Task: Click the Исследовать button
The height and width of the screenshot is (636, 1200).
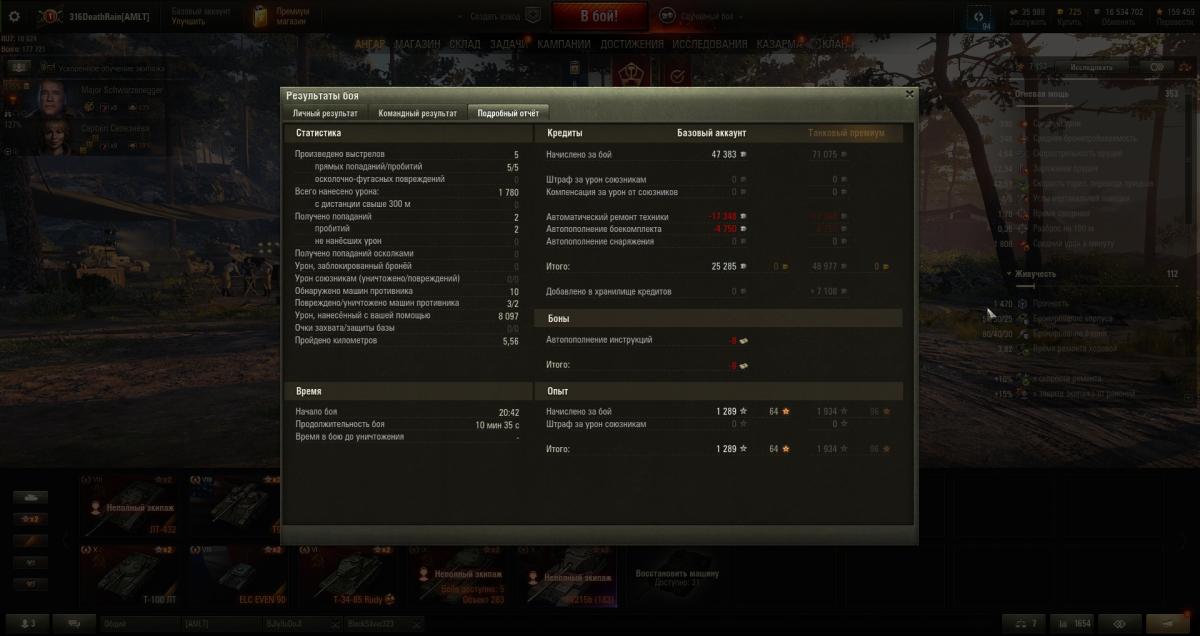Action: click(1091, 67)
